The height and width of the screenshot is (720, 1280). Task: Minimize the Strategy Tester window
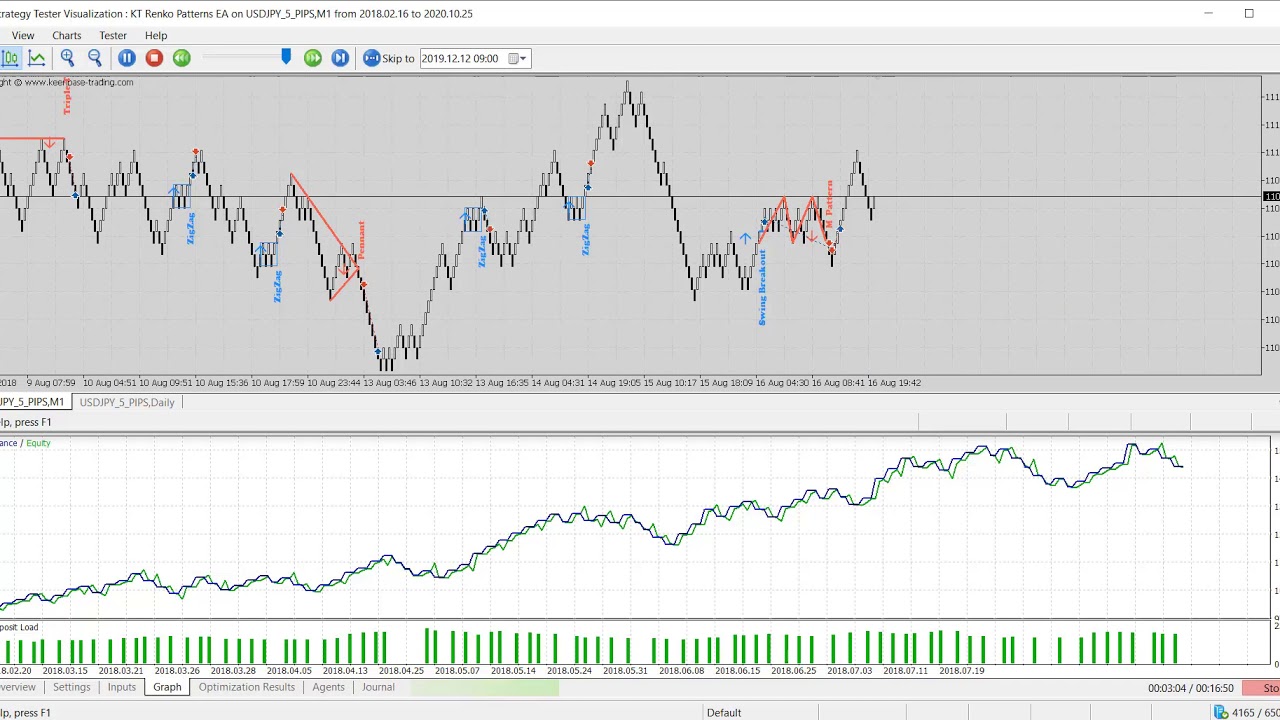(1208, 13)
